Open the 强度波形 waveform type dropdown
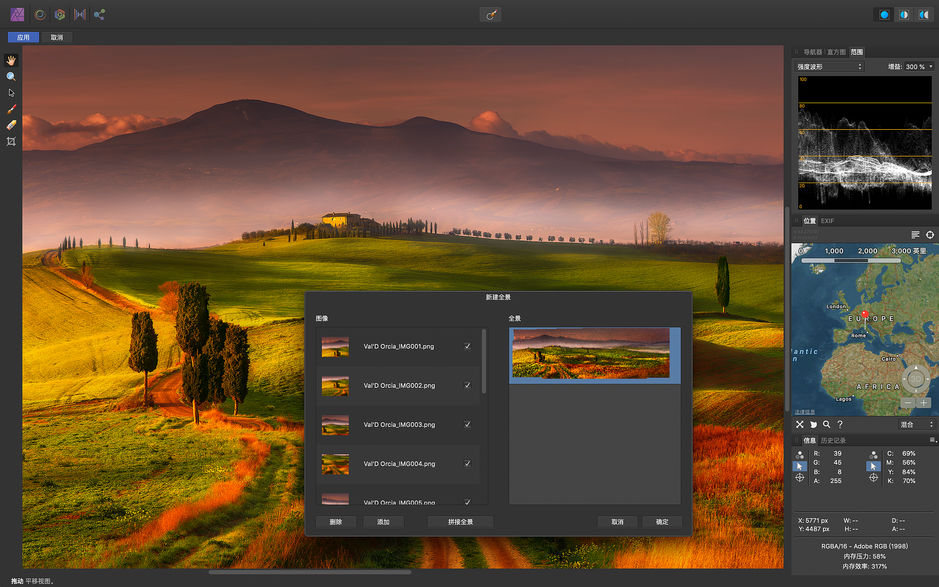Image resolution: width=939 pixels, height=587 pixels. (830, 65)
